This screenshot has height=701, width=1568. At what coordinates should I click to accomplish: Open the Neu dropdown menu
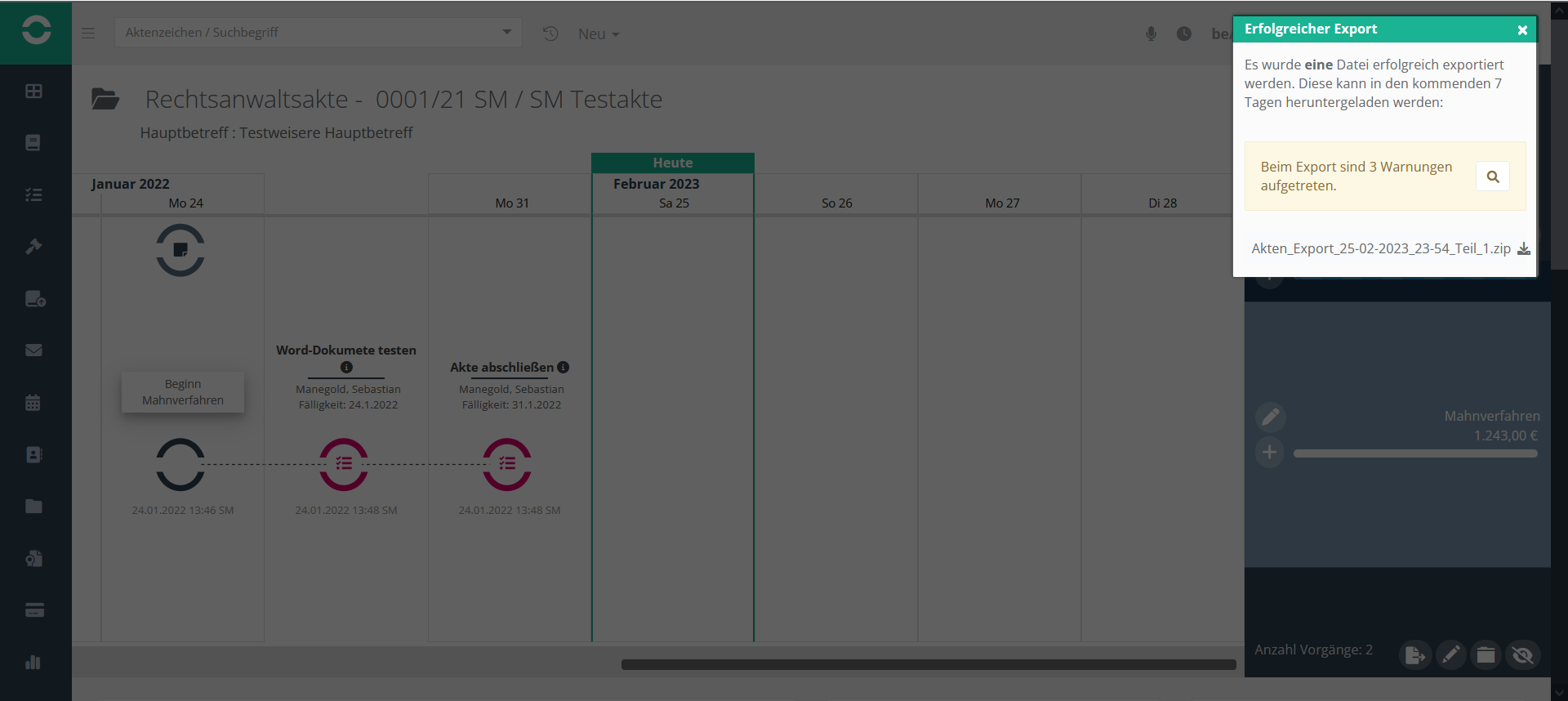598,34
